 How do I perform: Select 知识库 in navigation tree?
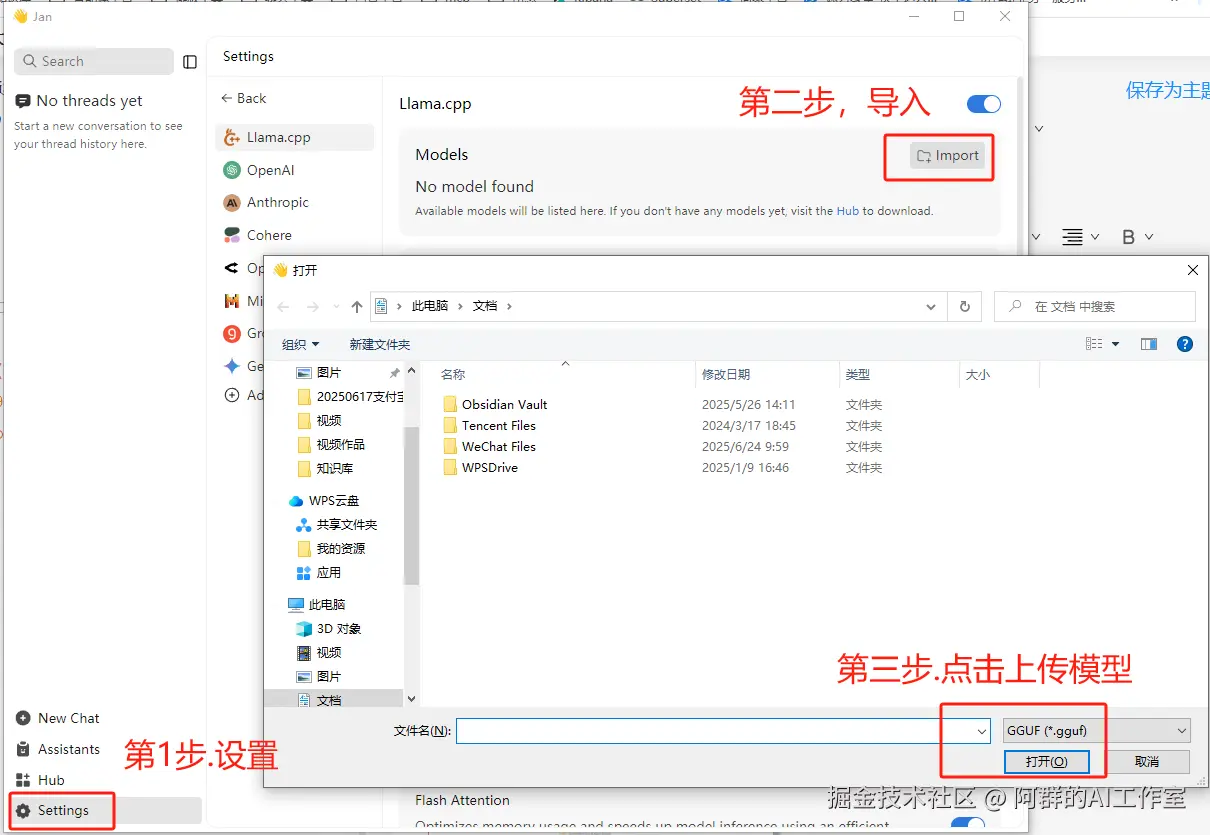point(325,468)
